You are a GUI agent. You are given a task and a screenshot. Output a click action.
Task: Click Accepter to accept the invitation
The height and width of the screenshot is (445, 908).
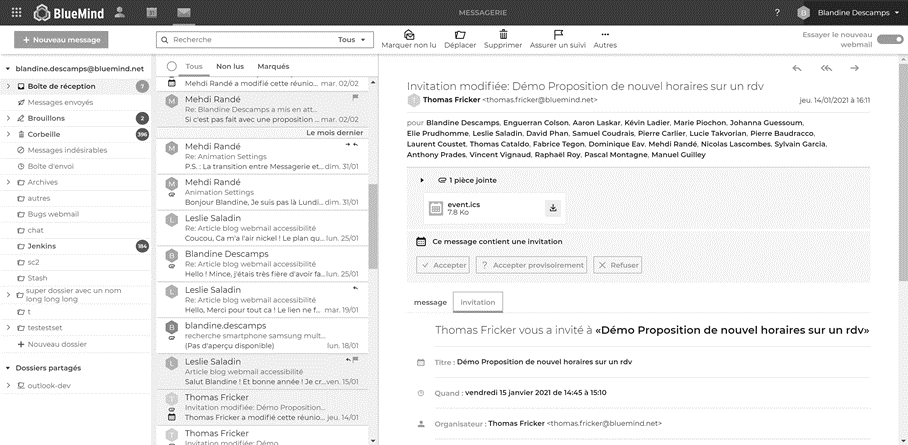click(442, 265)
